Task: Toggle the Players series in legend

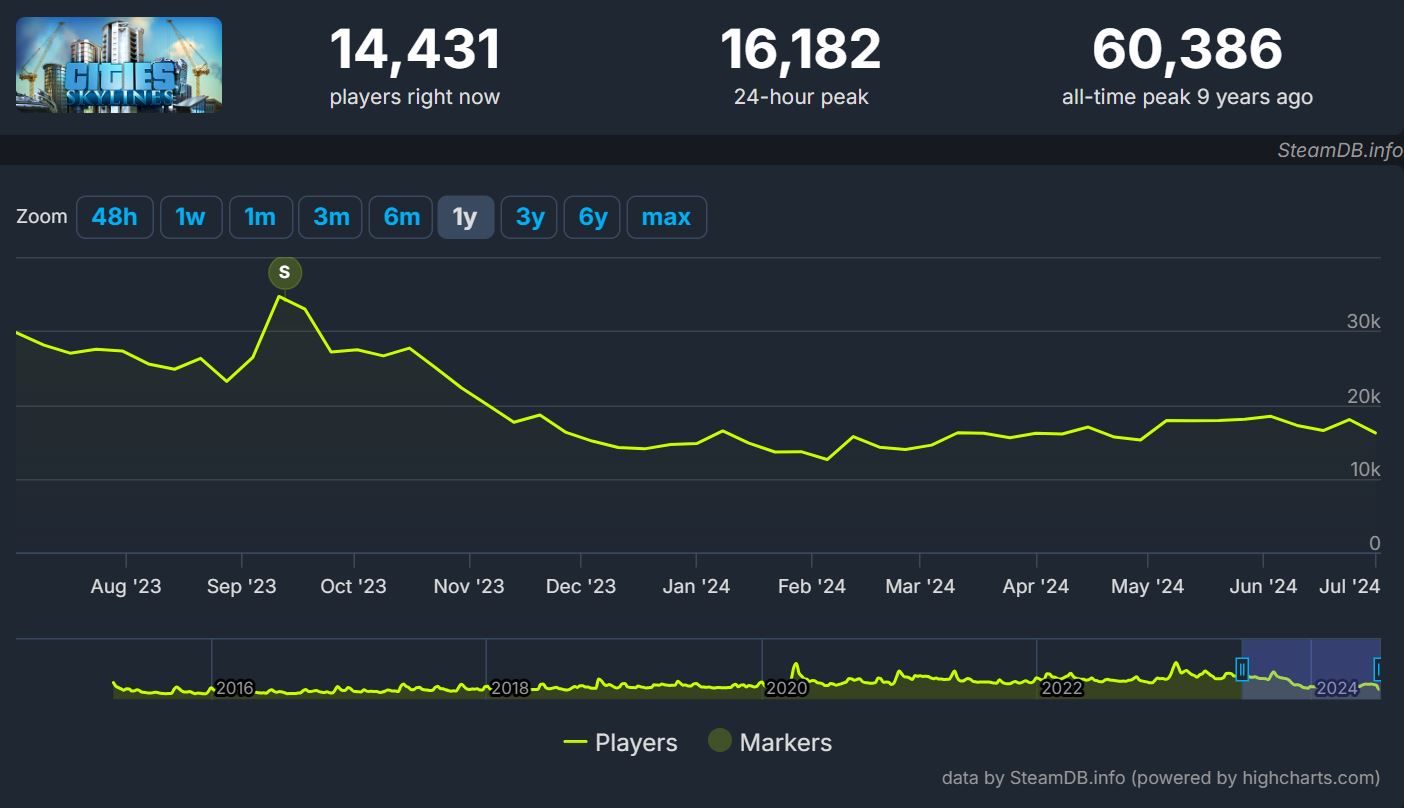Action: pyautogui.click(x=621, y=742)
